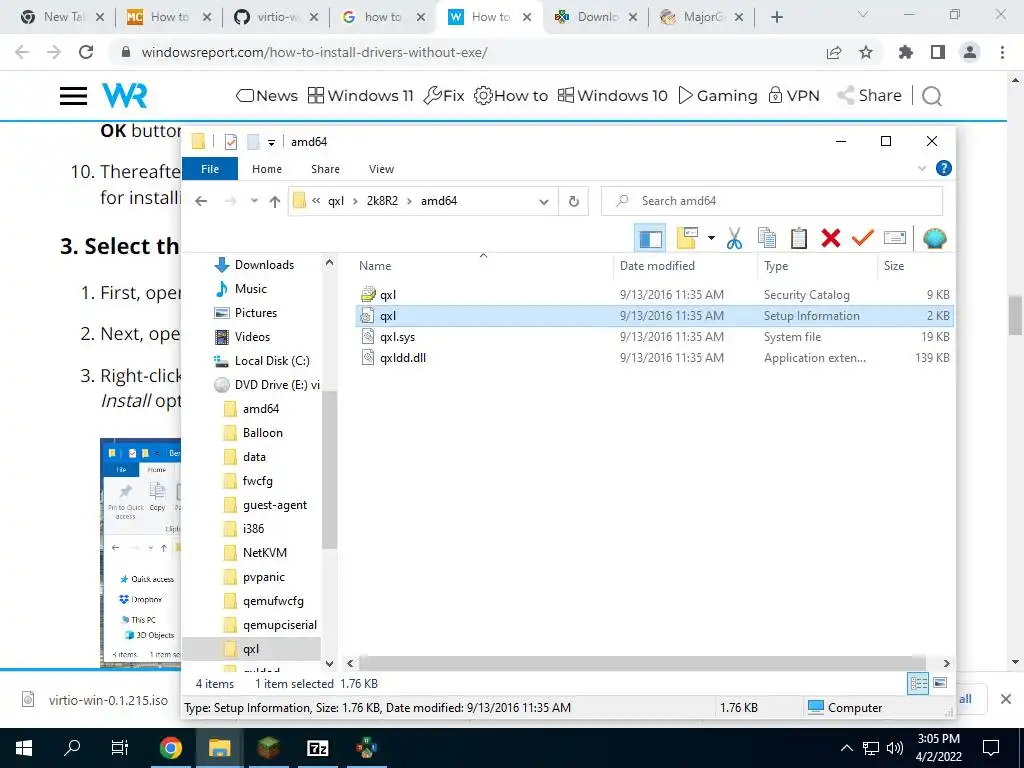
Task: Show hidden system tray icons chevron
Action: pos(846,748)
